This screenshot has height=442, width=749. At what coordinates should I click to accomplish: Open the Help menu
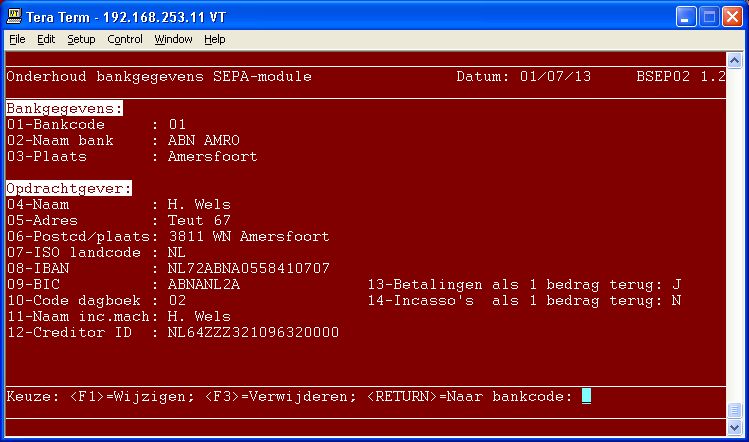click(214, 39)
